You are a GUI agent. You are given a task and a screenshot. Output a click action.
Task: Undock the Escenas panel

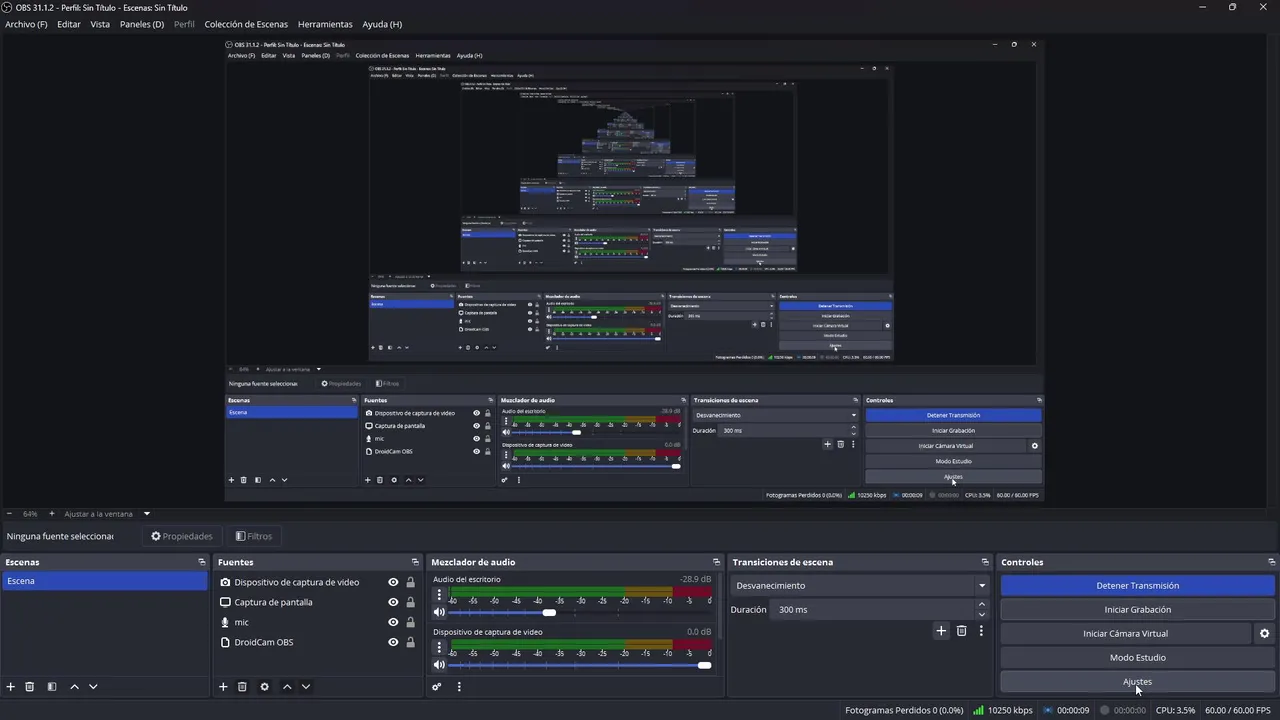[202, 562]
